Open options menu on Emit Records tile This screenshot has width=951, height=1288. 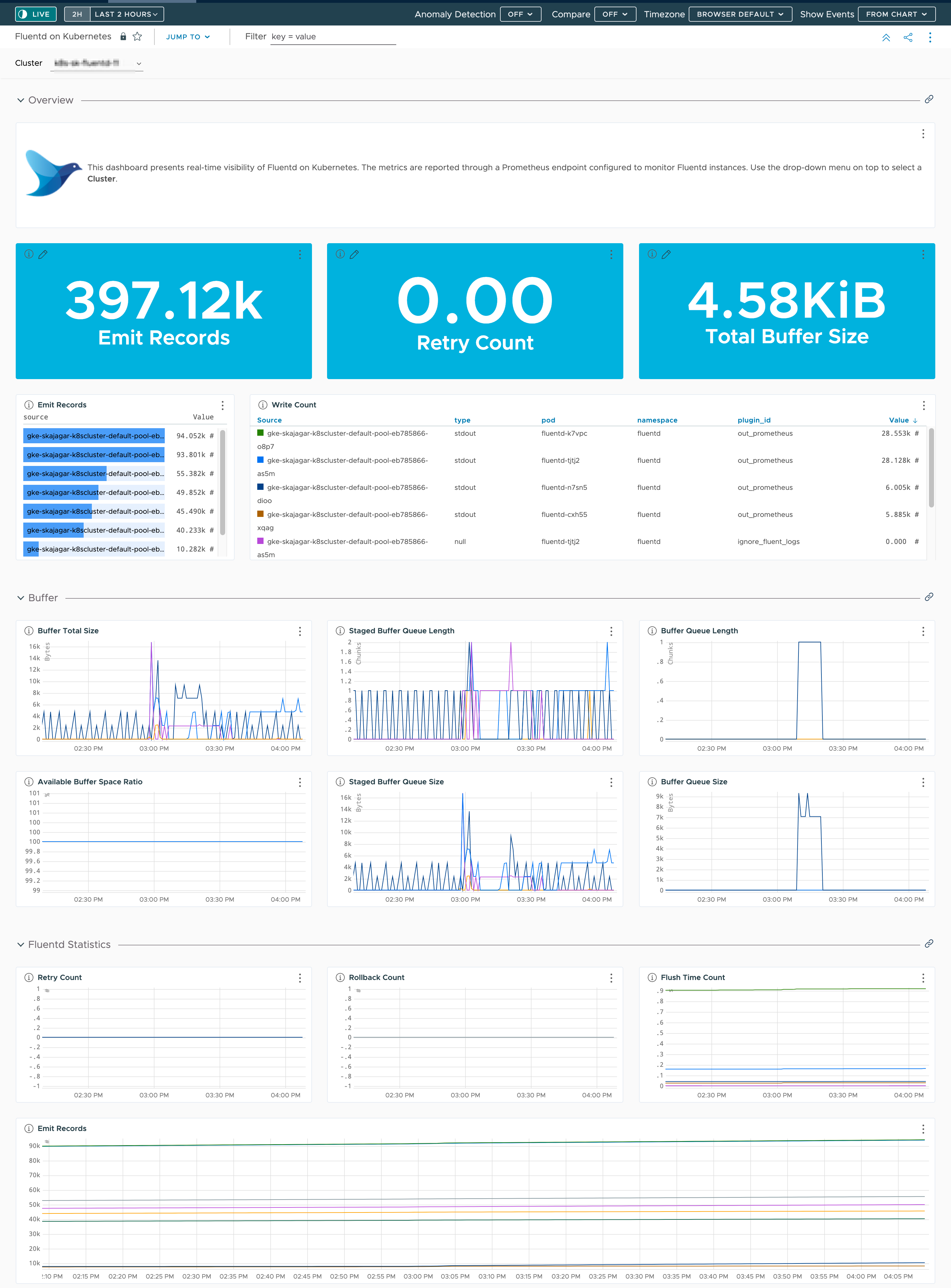coord(300,255)
